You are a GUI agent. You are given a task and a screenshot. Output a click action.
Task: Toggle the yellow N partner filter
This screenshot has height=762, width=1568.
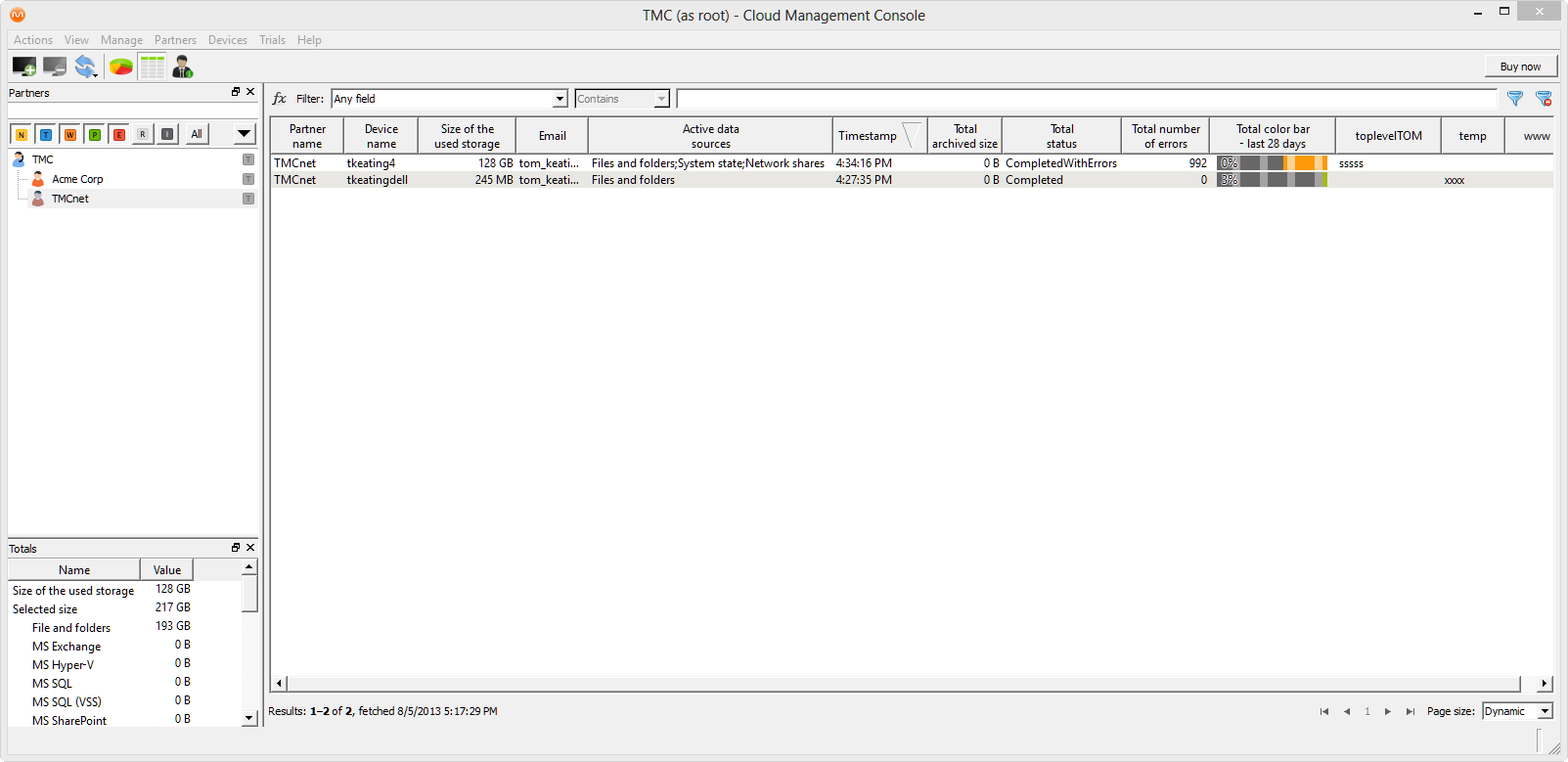click(22, 134)
